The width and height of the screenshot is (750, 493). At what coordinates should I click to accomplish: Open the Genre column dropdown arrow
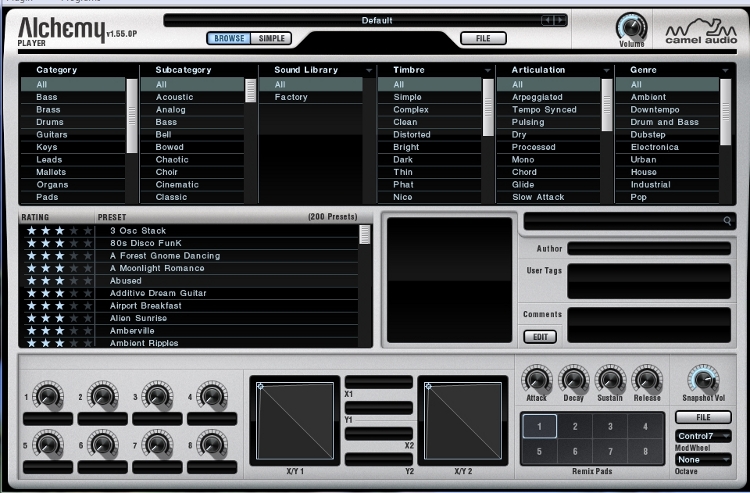pyautogui.click(x=725, y=70)
